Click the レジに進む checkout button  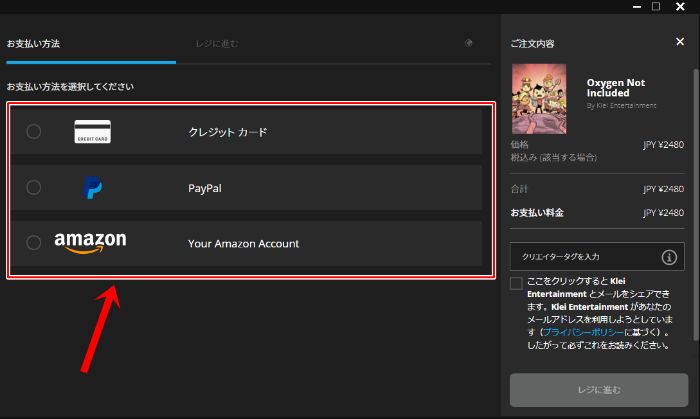coord(599,390)
